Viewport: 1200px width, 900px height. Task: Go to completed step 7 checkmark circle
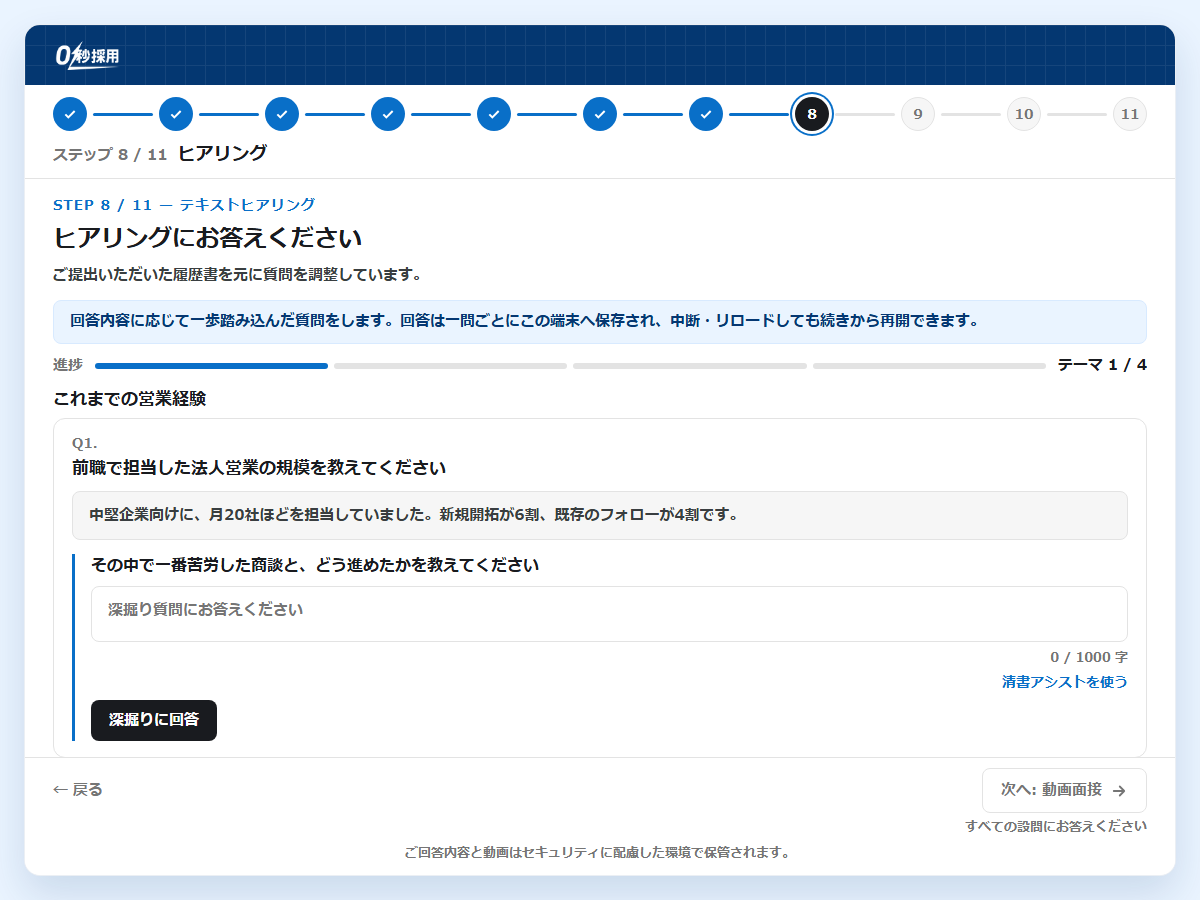point(706,114)
